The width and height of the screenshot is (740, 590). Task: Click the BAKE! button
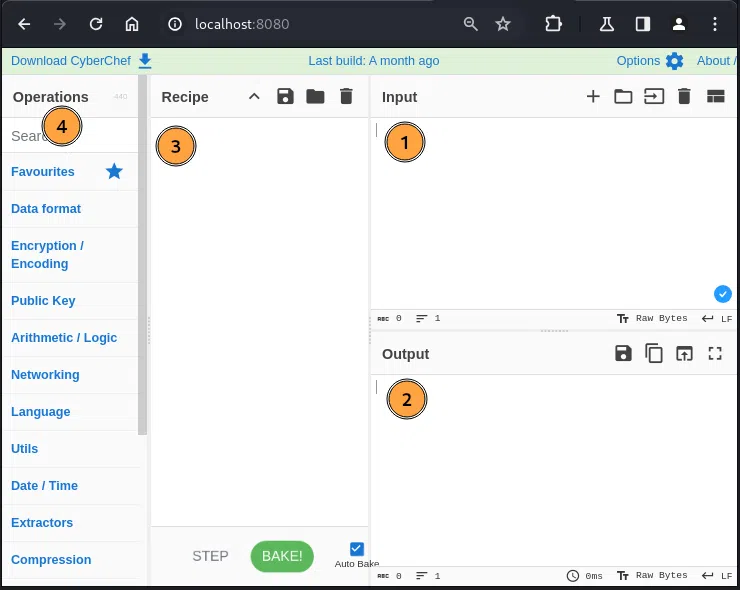pyautogui.click(x=282, y=556)
